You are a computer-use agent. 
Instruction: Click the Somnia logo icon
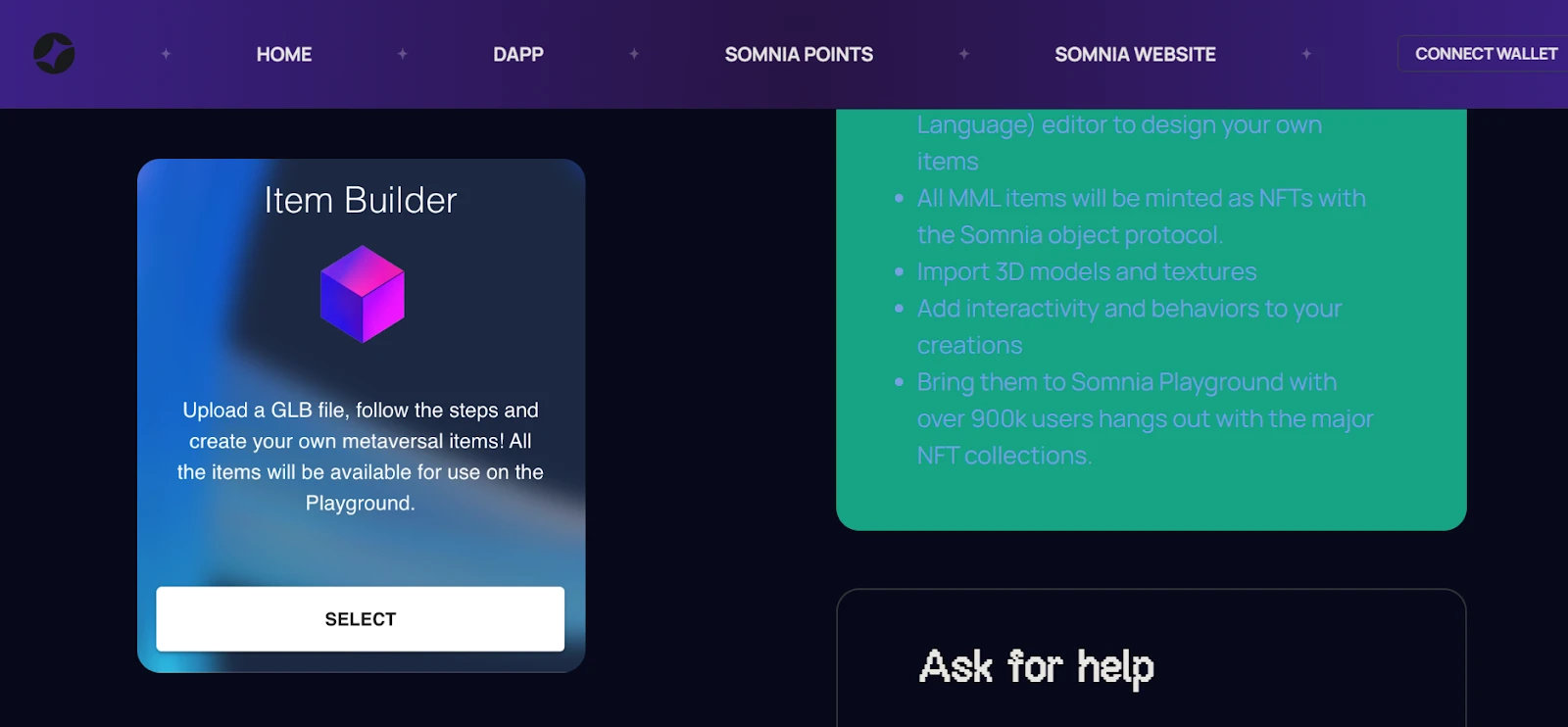(54, 54)
